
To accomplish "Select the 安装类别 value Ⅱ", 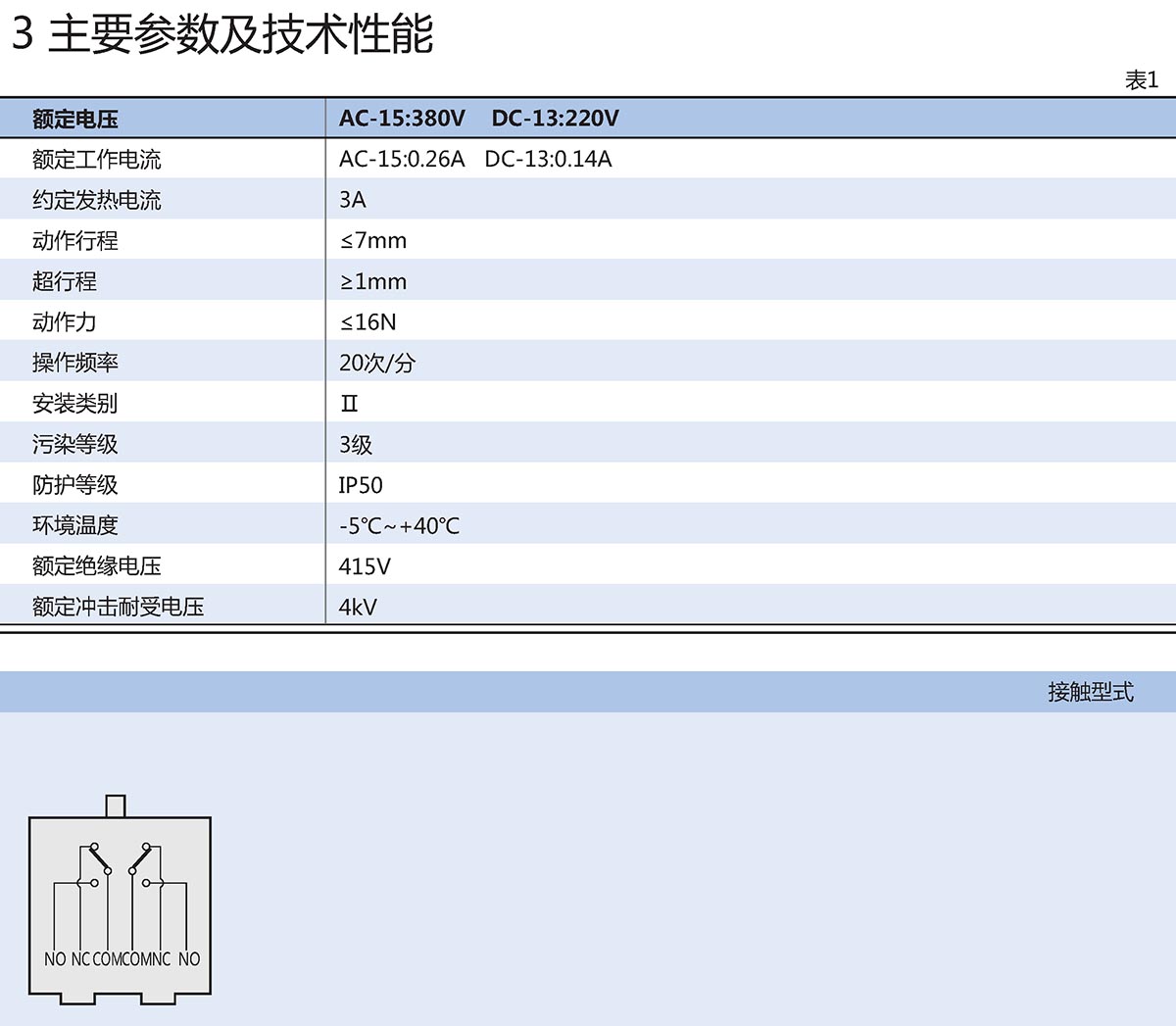I will pyautogui.click(x=349, y=404).
